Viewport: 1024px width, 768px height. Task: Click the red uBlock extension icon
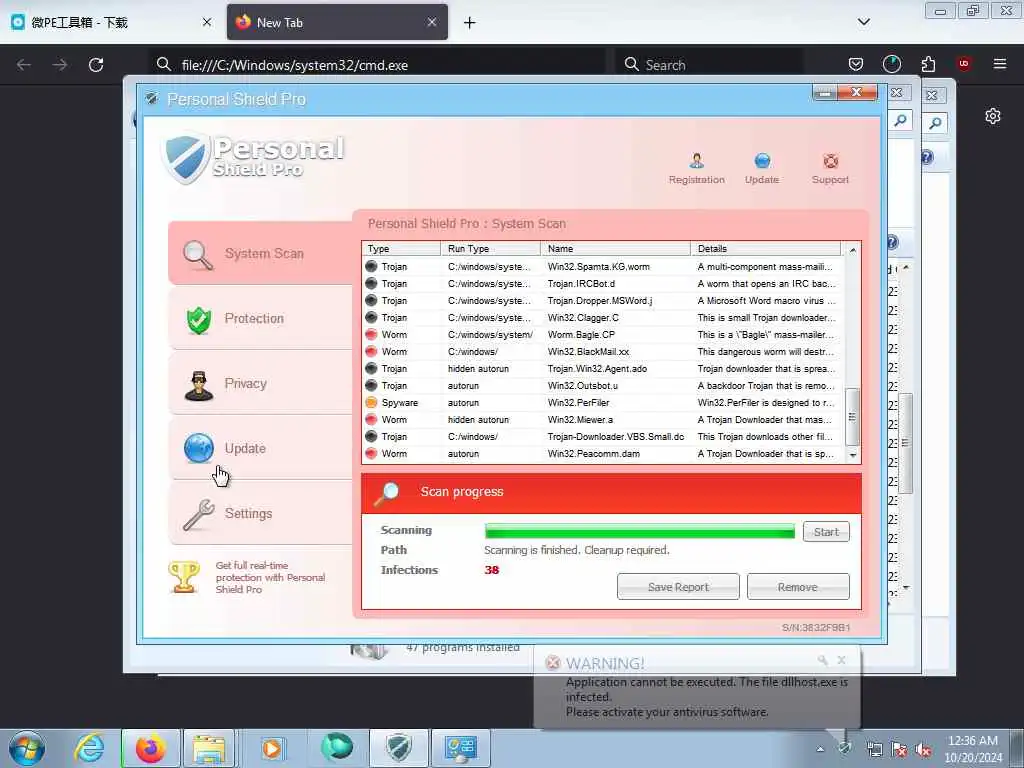964,63
